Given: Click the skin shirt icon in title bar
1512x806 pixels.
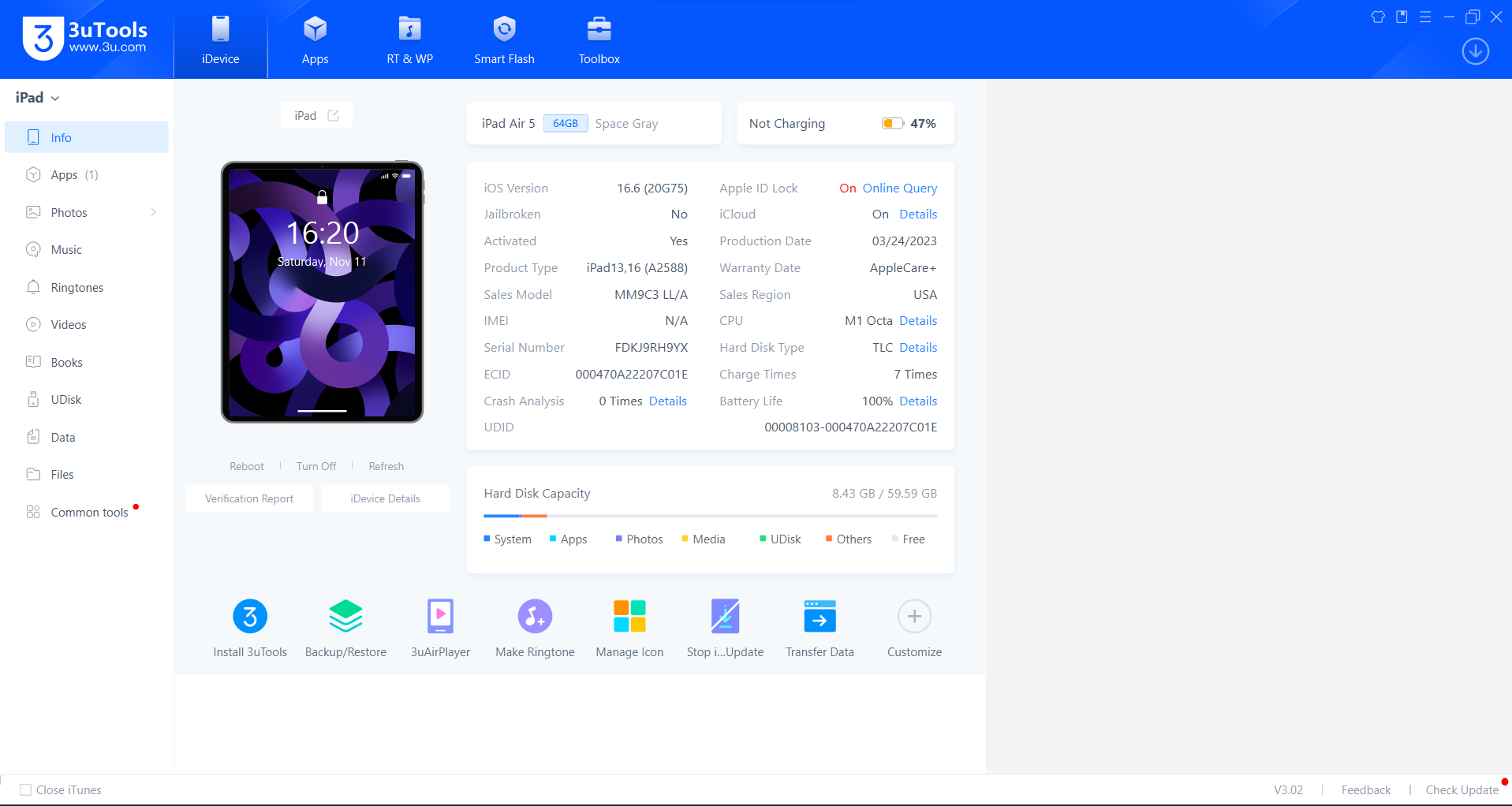Looking at the screenshot, I should click(1378, 17).
